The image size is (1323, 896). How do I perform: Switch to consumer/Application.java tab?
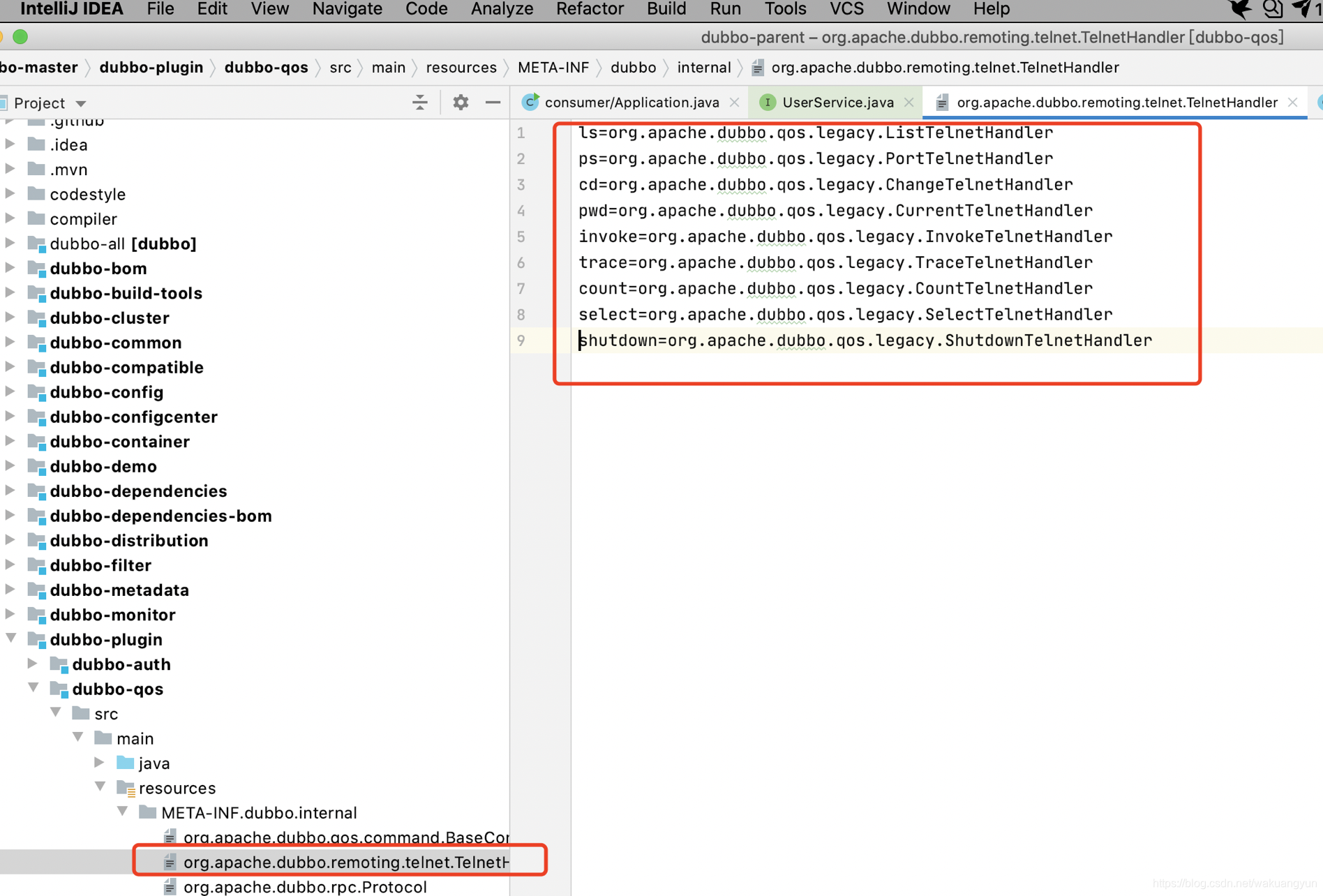tap(631, 103)
